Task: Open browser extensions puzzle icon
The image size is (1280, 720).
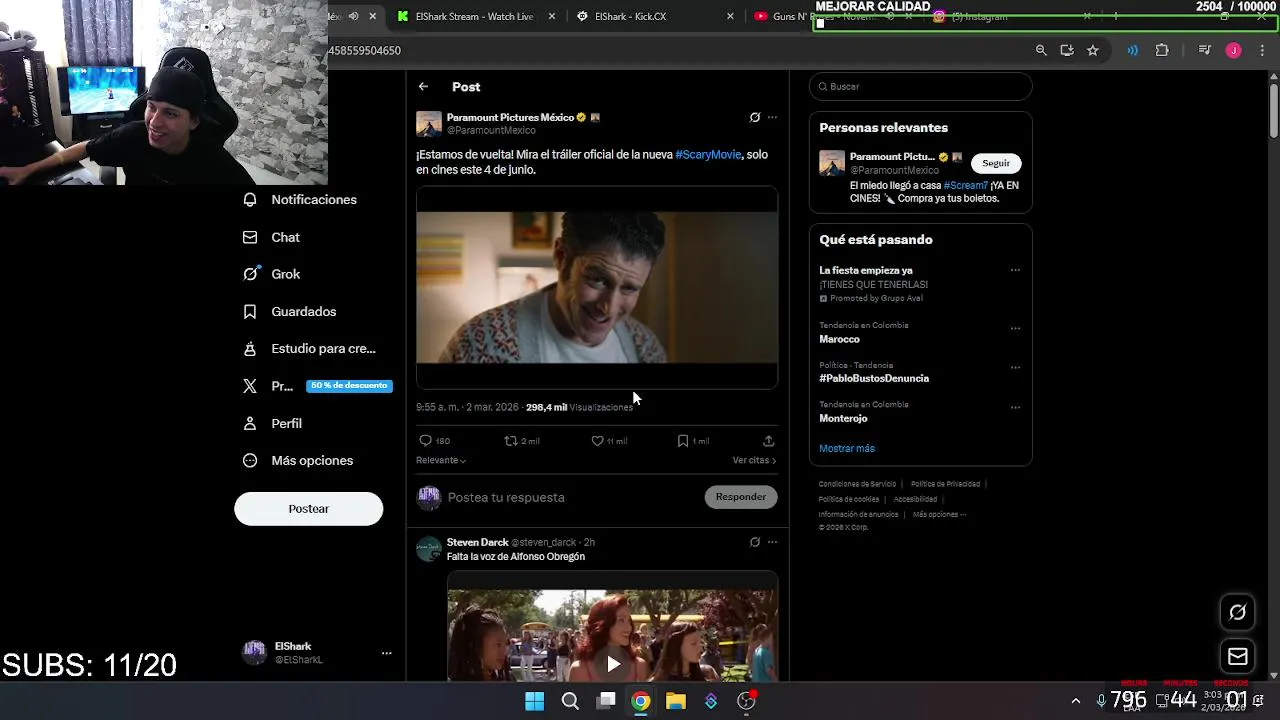Action: [1161, 50]
